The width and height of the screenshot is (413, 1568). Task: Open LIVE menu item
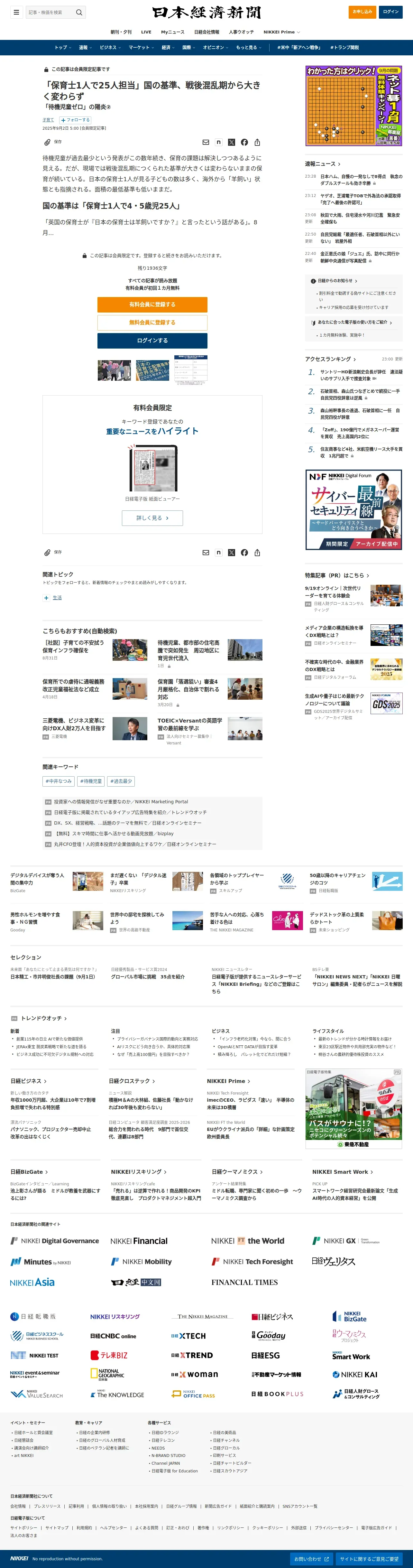(x=146, y=32)
